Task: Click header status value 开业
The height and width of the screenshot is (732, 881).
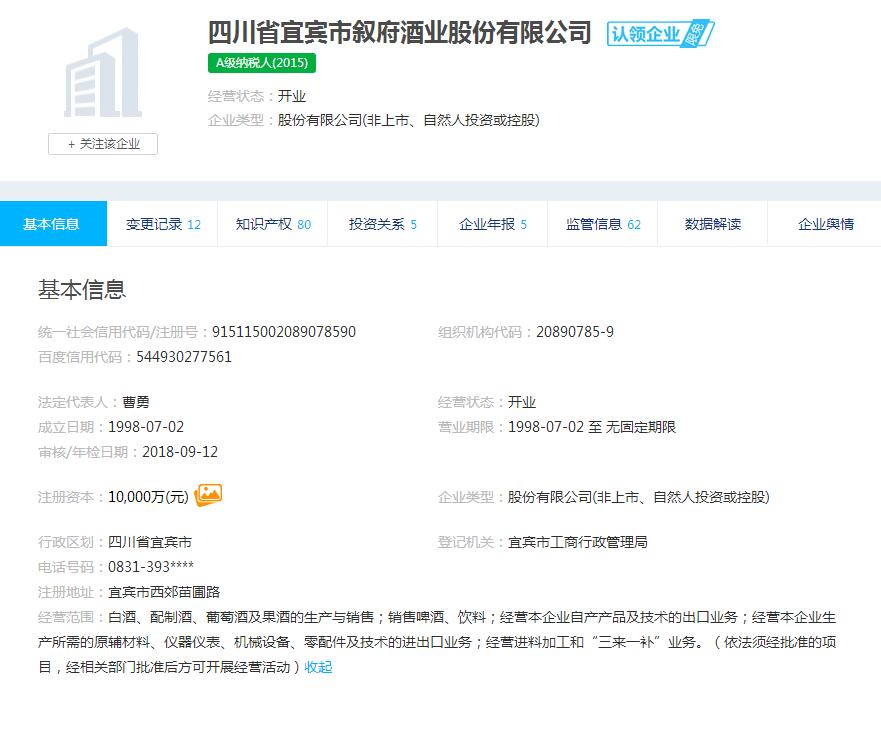Action: coord(292,96)
